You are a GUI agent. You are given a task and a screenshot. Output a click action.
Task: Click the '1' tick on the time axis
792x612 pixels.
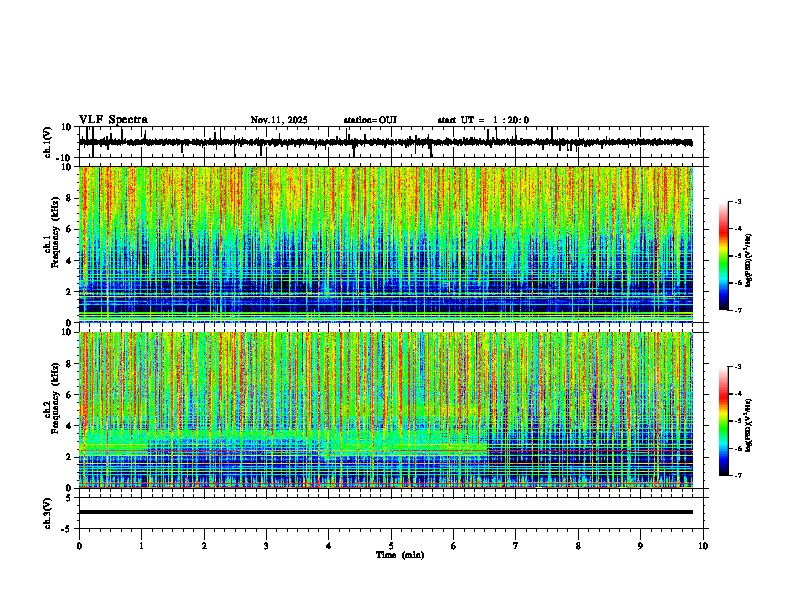click(x=142, y=546)
